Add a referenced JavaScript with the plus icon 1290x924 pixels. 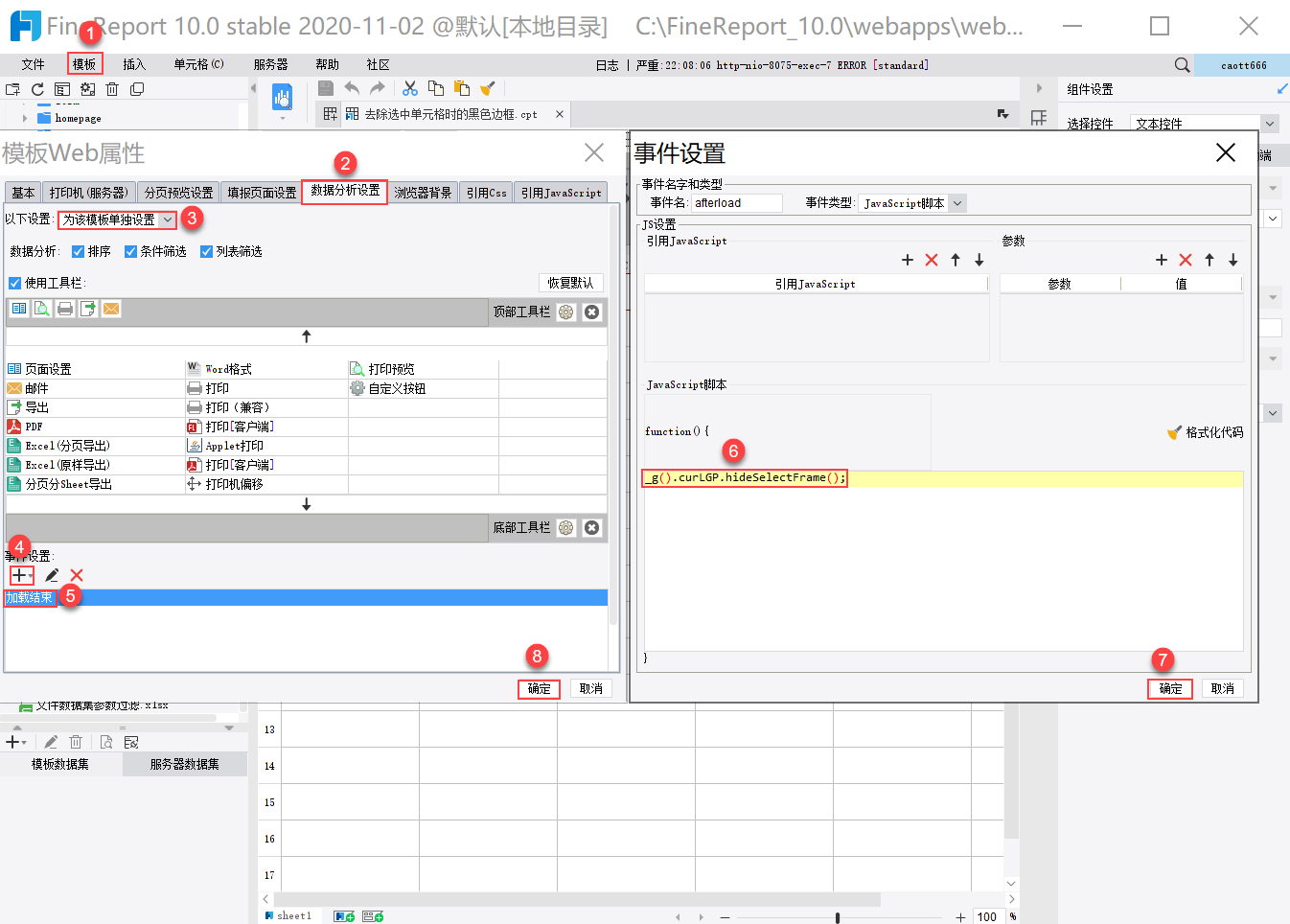(x=908, y=260)
